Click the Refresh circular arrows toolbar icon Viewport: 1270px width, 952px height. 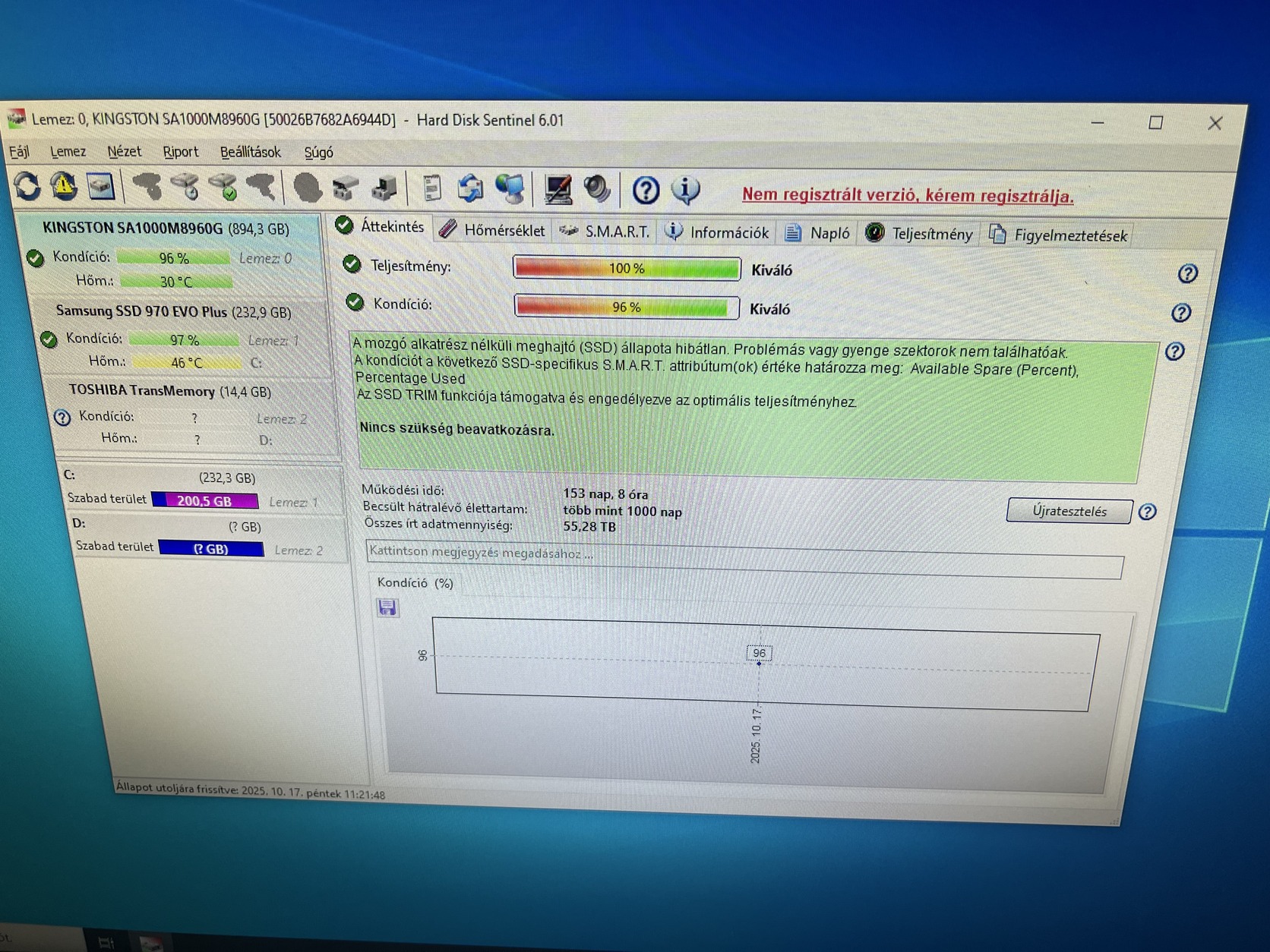(27, 186)
